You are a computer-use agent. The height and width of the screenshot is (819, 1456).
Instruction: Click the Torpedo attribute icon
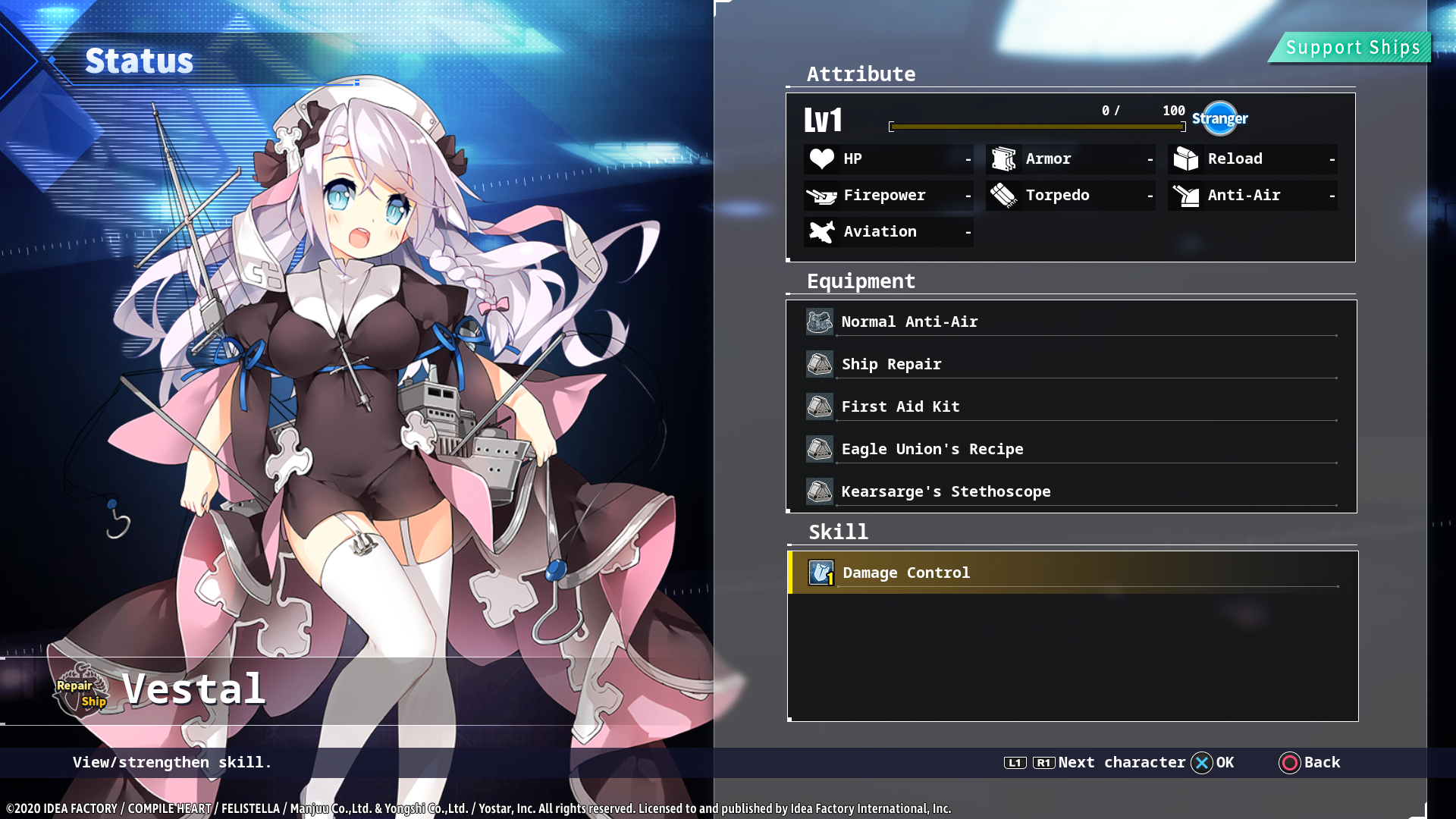[x=1003, y=196]
